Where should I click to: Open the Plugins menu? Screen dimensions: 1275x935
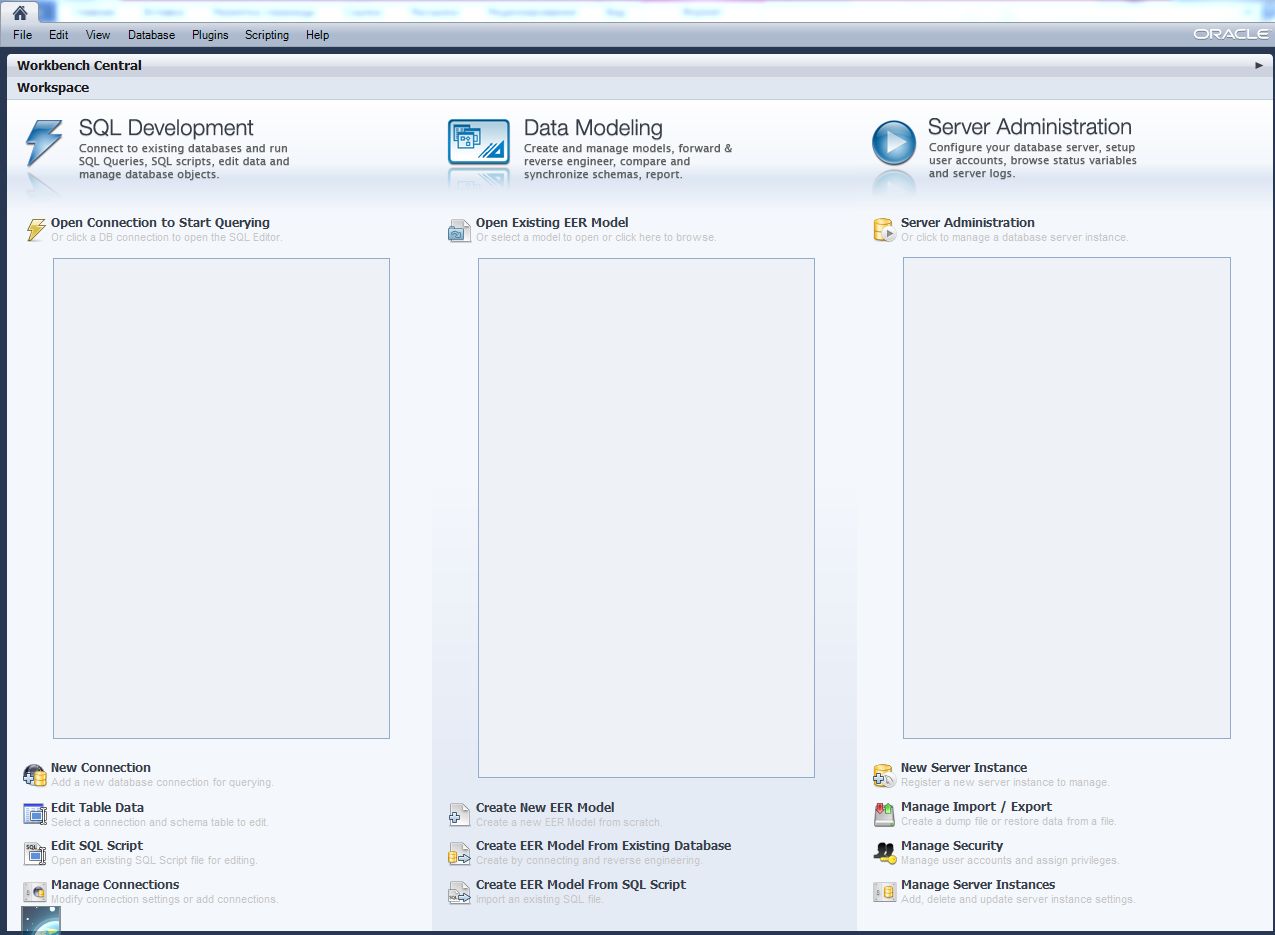210,35
